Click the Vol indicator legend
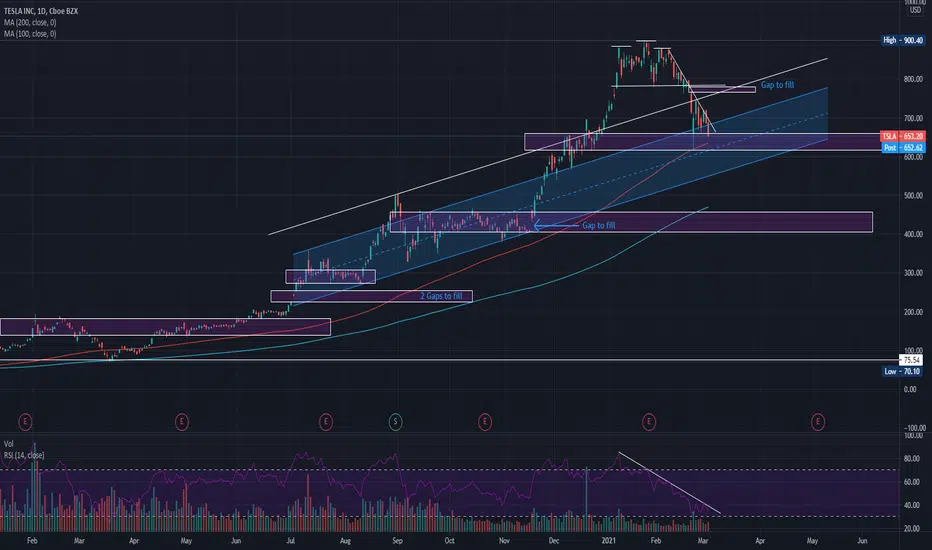The height and width of the screenshot is (550, 932). [x=8, y=444]
